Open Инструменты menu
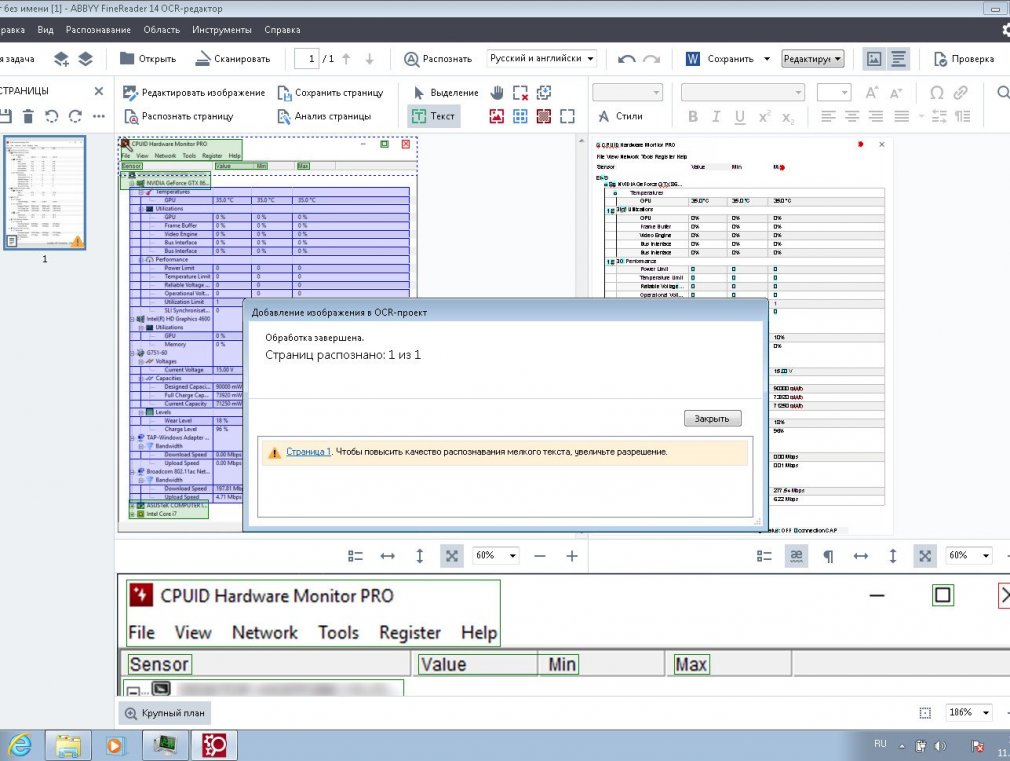 [x=222, y=30]
